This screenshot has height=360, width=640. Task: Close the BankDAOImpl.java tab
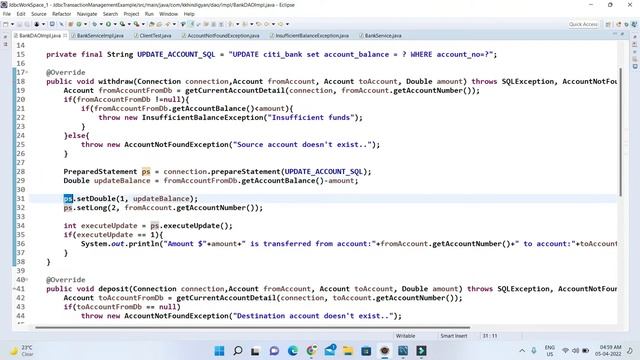click(x=65, y=36)
